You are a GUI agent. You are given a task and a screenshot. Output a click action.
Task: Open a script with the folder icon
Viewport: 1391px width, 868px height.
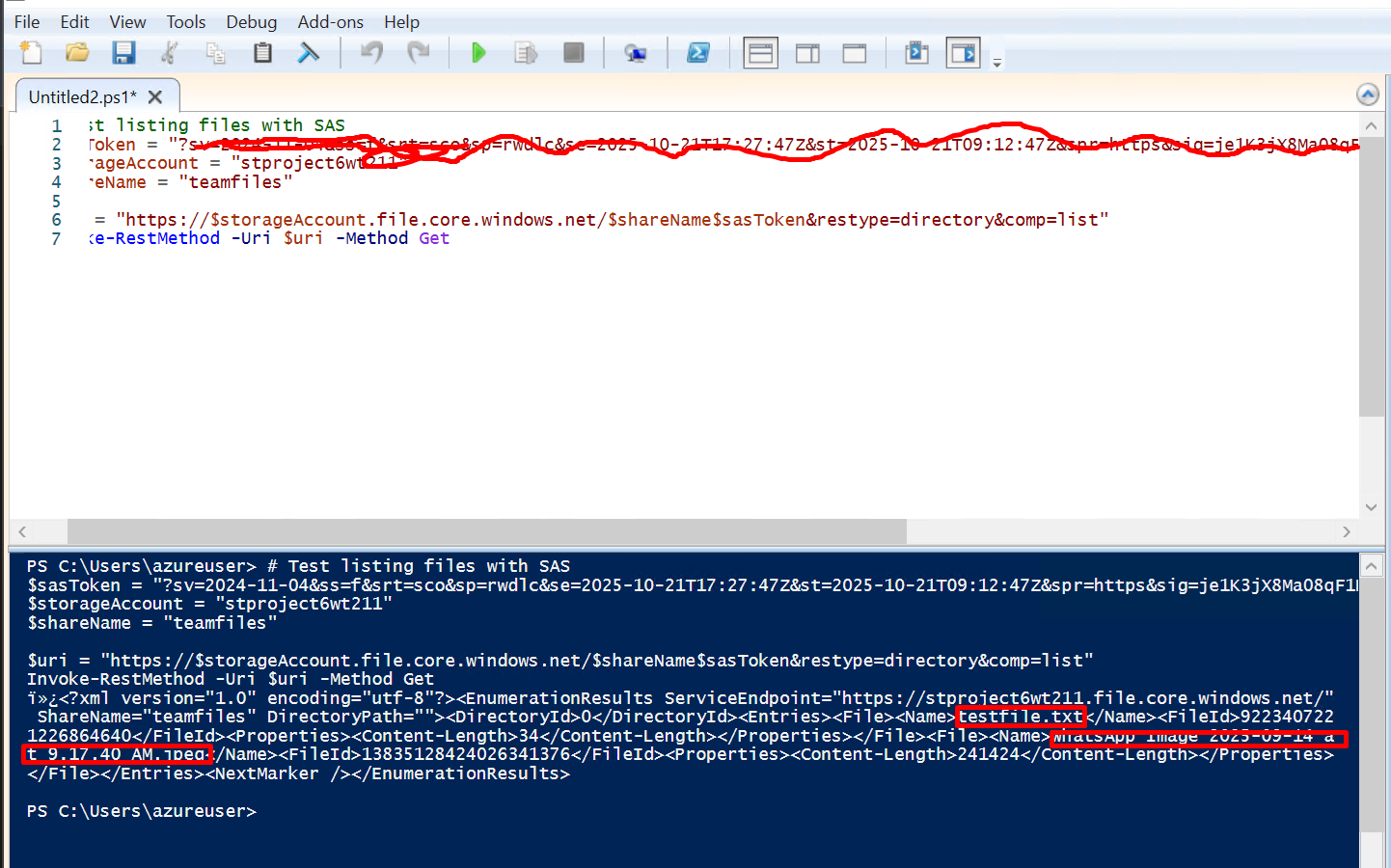tap(77, 53)
